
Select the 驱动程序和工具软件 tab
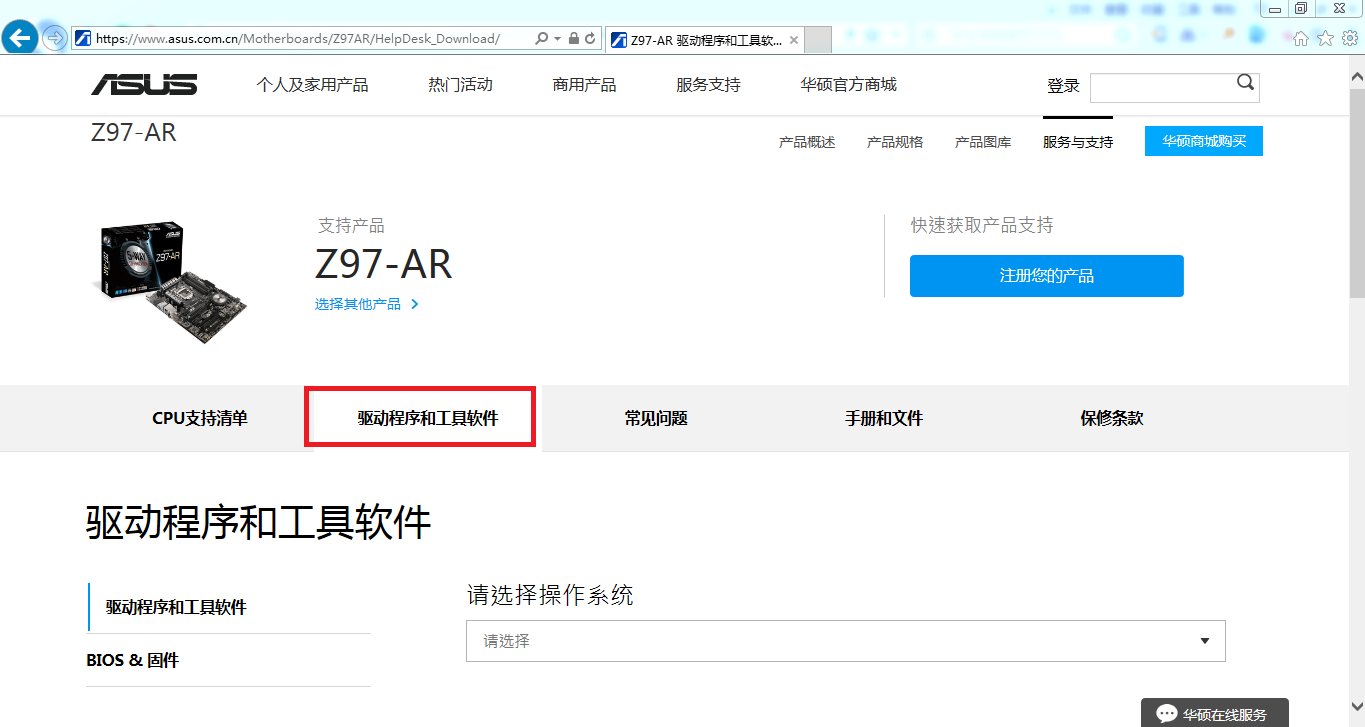tap(427, 418)
